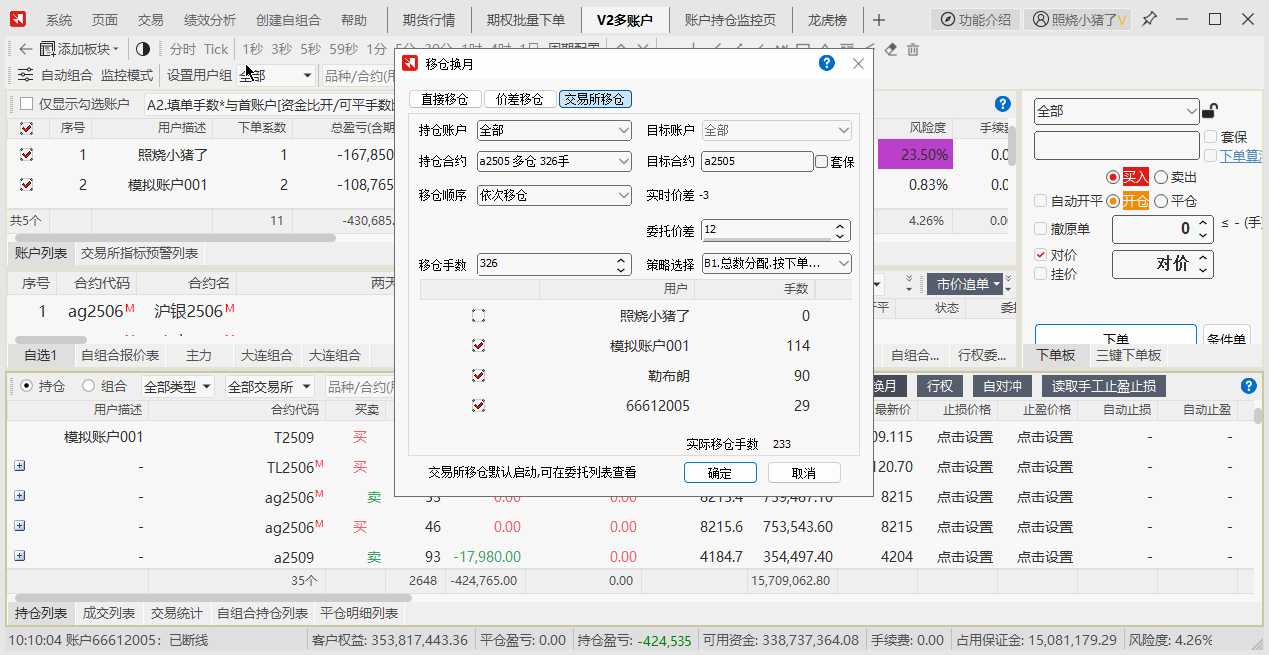Screen dimensions: 1269x655
Task: Click the back arrow in the toolbar
Action: [25, 48]
